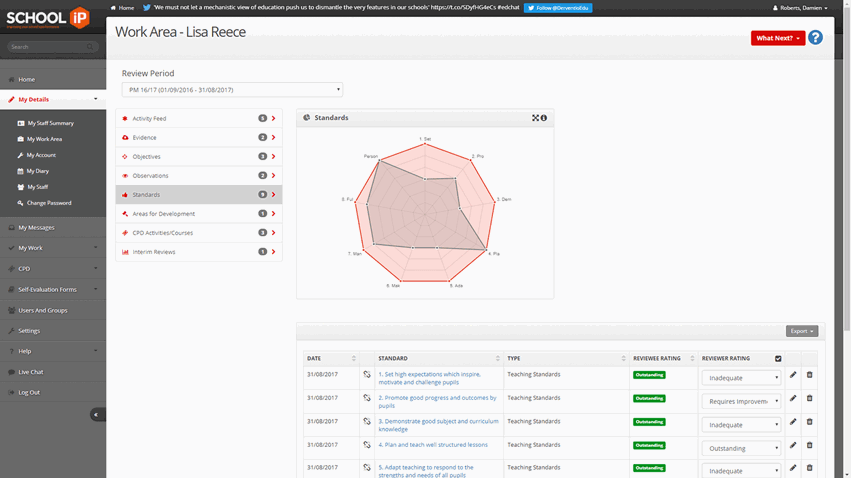Click Follow @DerventioEdu Twitter button
Screen dimensions: 851x478
click(558, 8)
